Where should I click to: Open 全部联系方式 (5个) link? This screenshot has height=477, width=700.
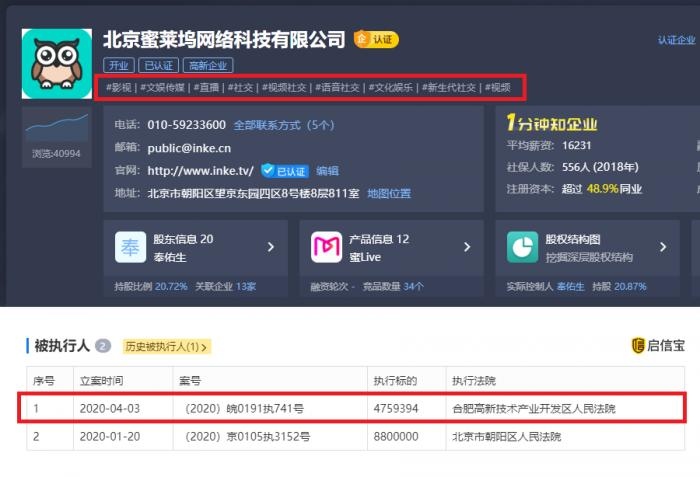(x=283, y=125)
